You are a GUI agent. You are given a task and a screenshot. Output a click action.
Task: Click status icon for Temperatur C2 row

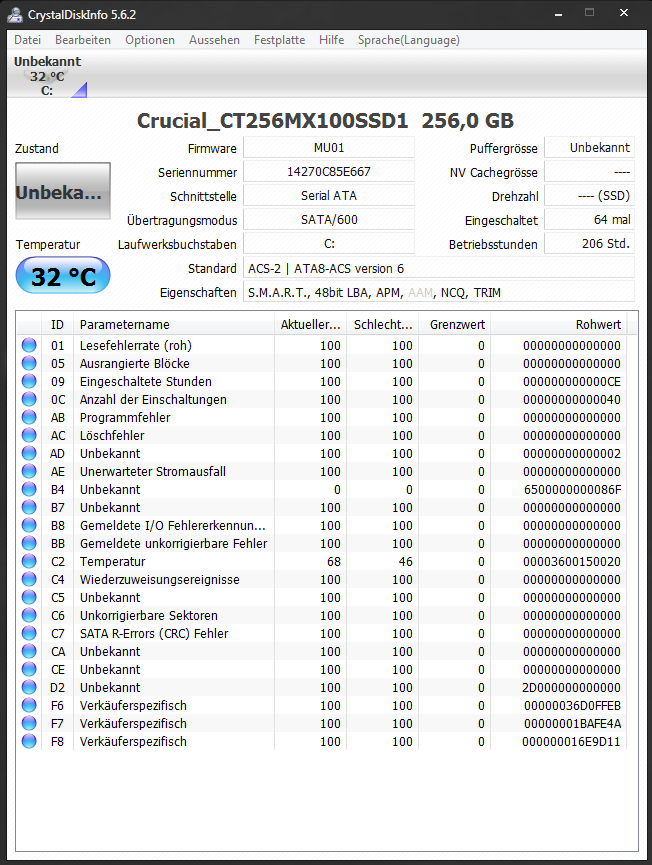[x=29, y=562]
